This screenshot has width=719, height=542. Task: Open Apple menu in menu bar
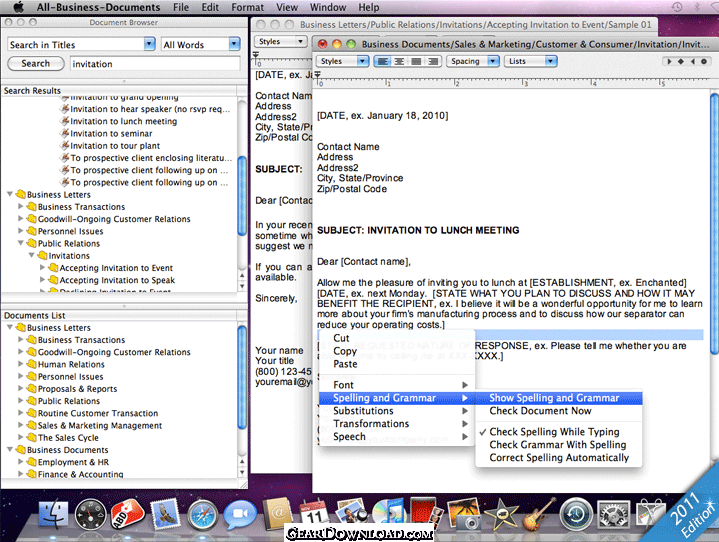(x=18, y=7)
